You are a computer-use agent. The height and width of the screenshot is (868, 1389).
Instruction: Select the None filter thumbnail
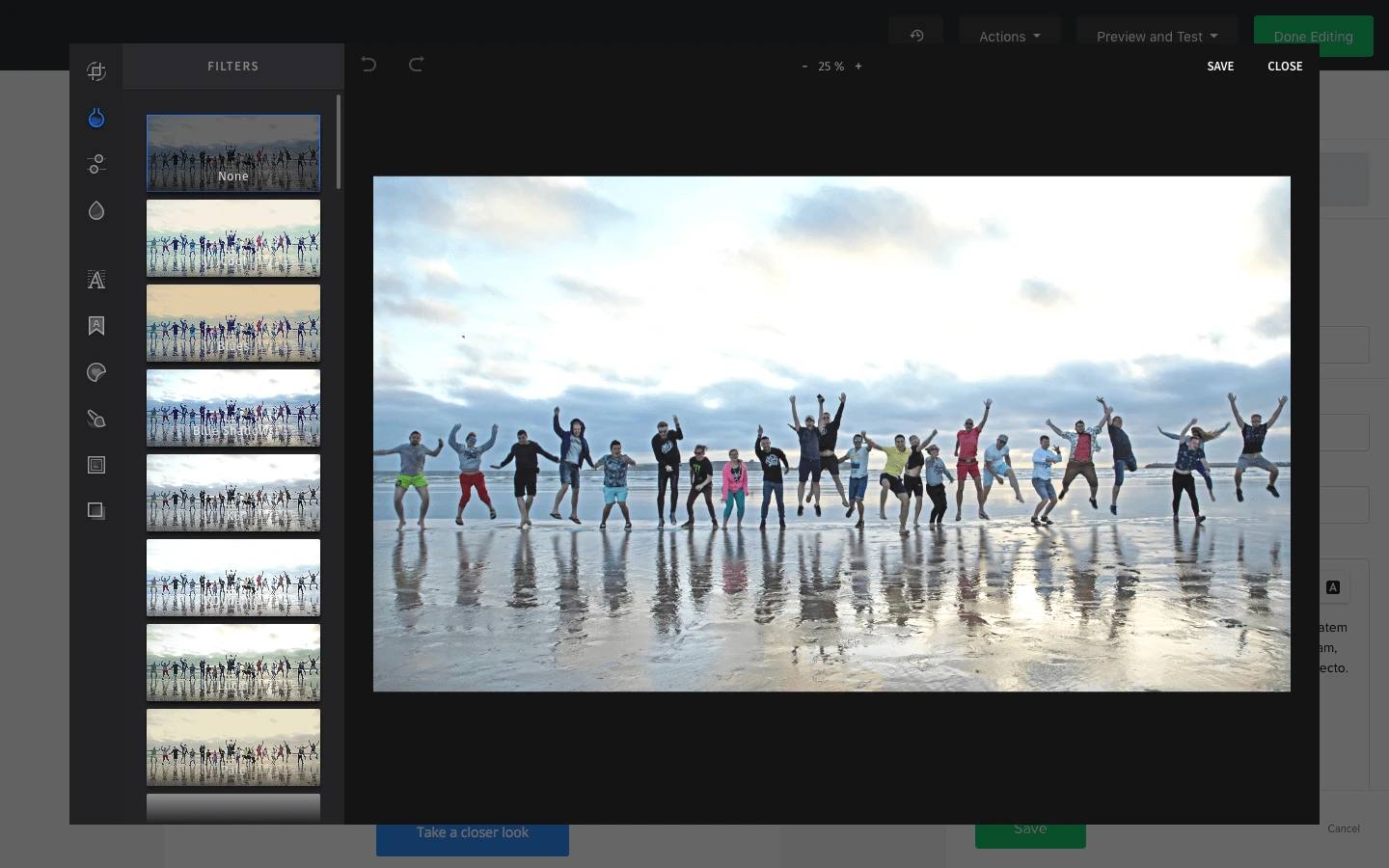(x=233, y=153)
